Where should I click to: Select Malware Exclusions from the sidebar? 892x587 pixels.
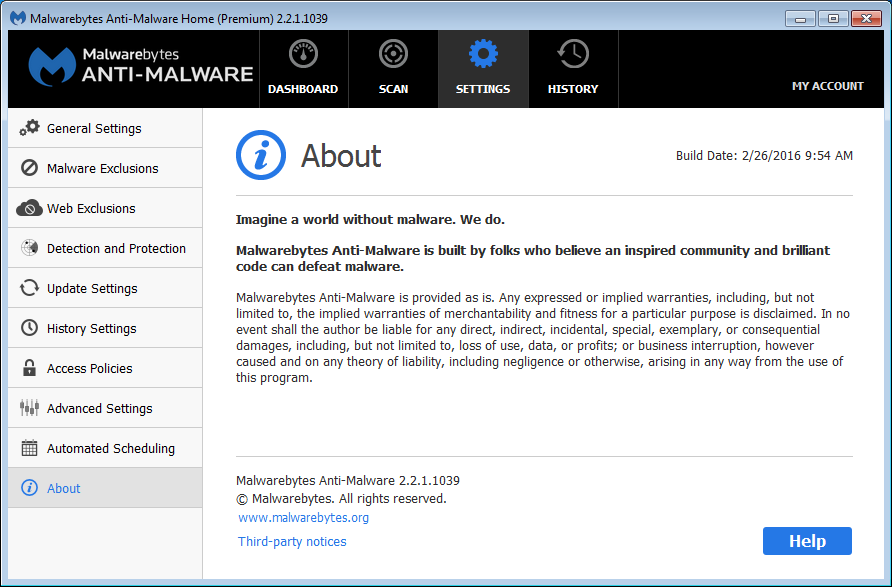click(105, 168)
